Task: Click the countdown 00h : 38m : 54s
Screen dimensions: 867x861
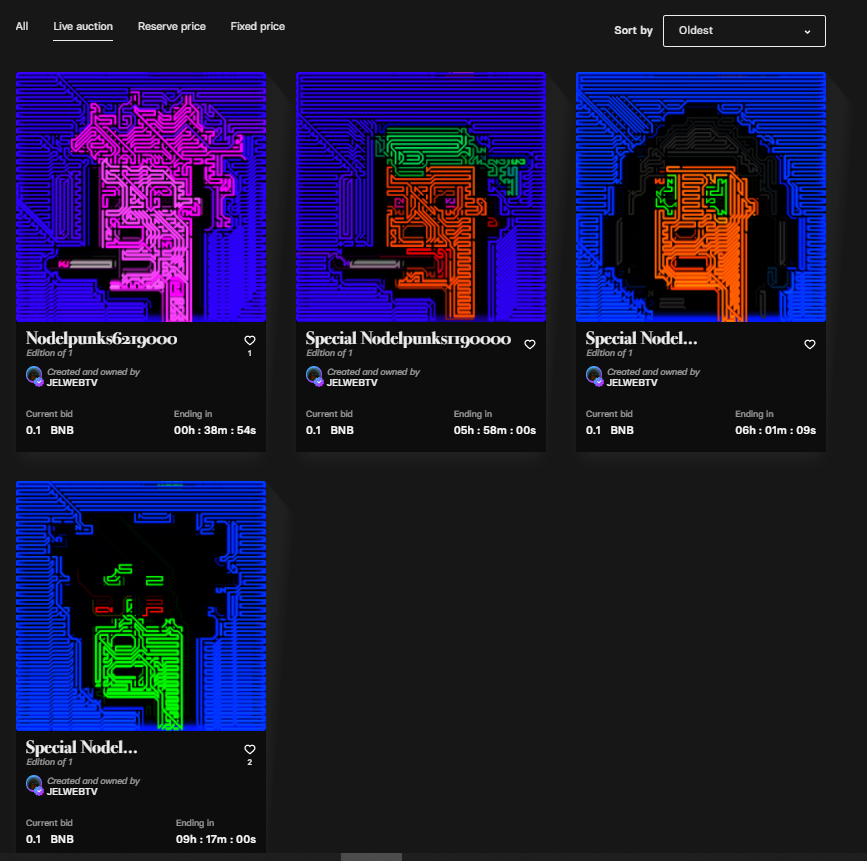Action: coord(215,430)
